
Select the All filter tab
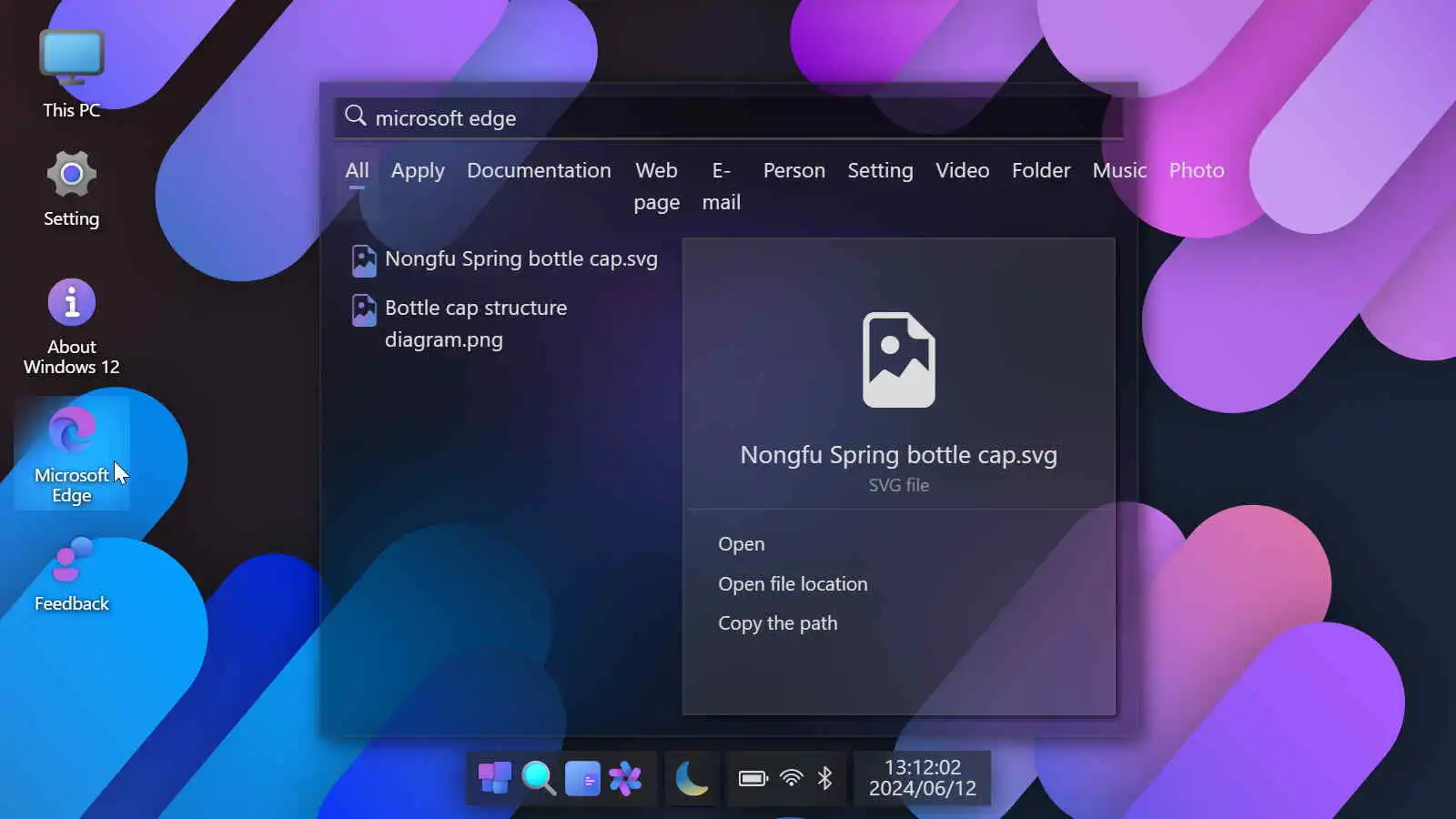[x=357, y=171]
